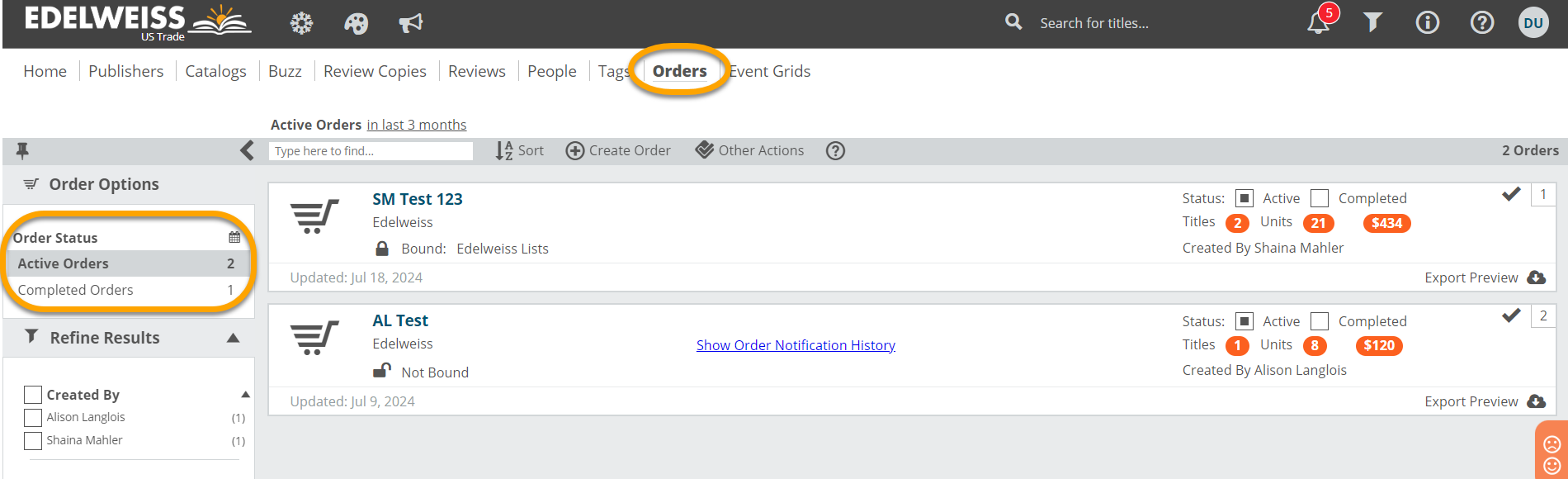Open the info circle icon in header
Screen dimensions: 1568x479
pyautogui.click(x=1428, y=22)
